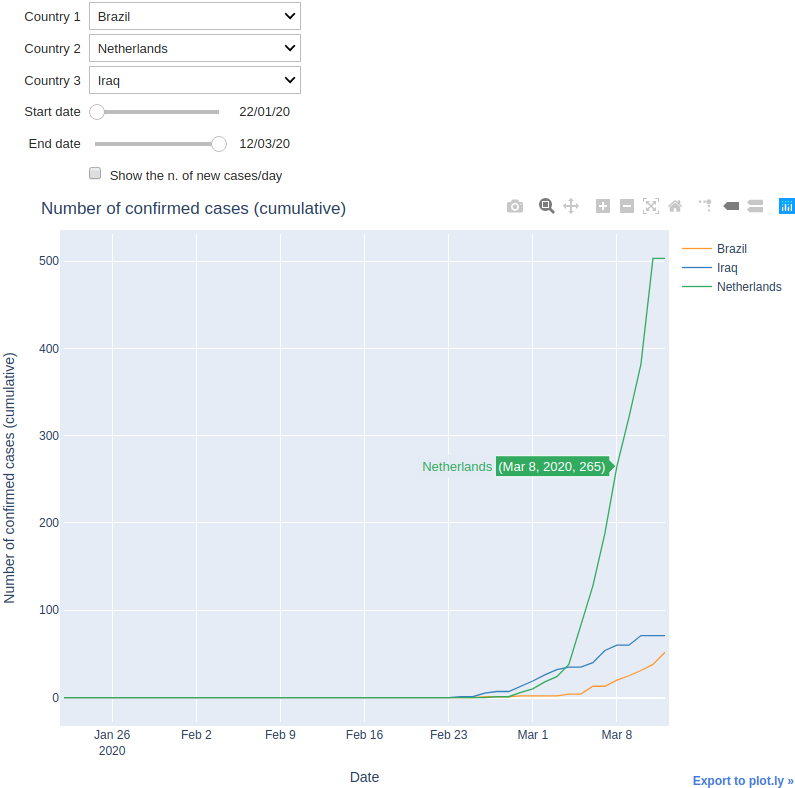This screenshot has height=788, width=795.
Task: Select the Zoom magnifier tool
Action: tap(547, 206)
